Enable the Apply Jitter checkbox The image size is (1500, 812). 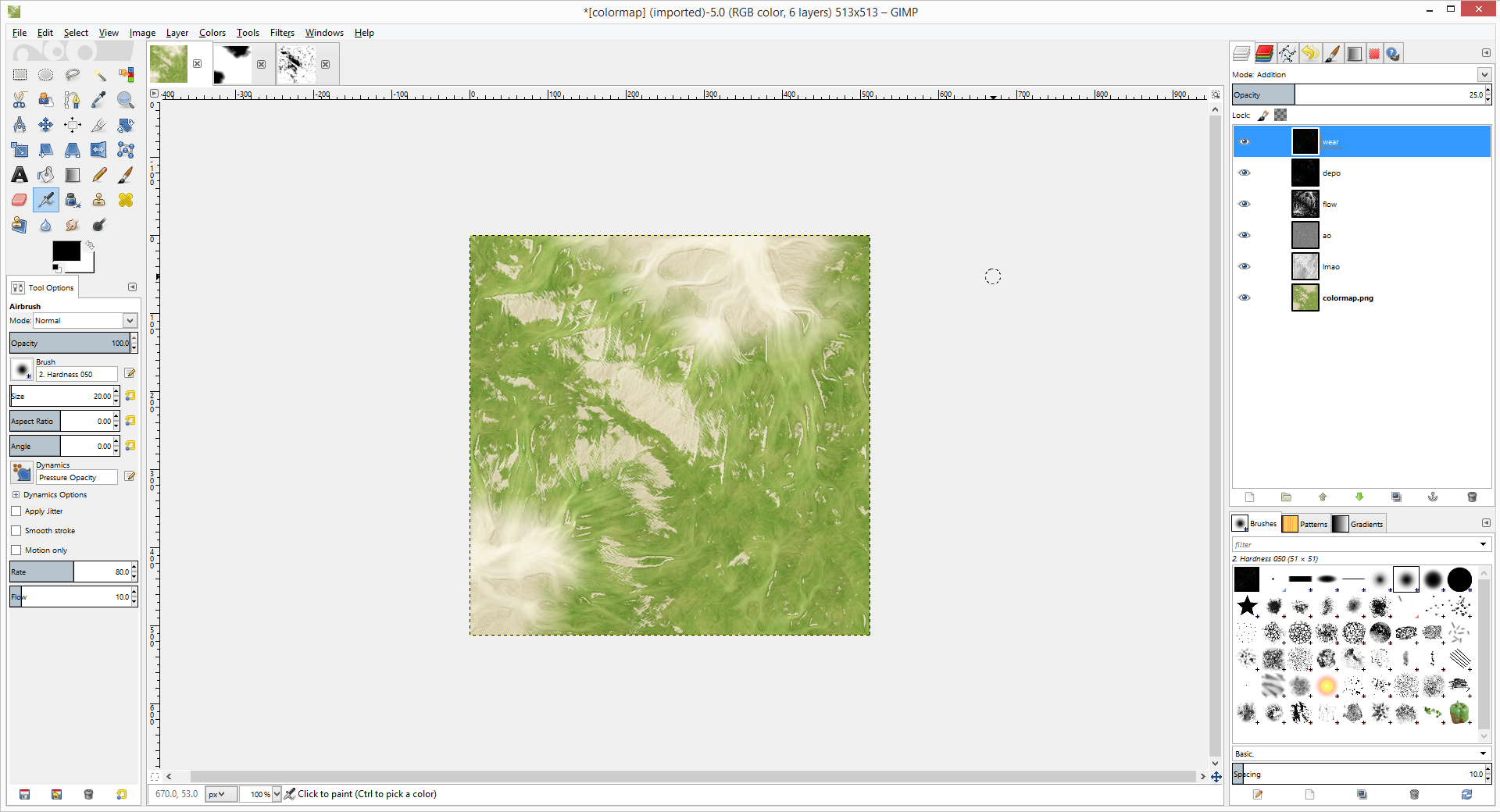point(16,511)
